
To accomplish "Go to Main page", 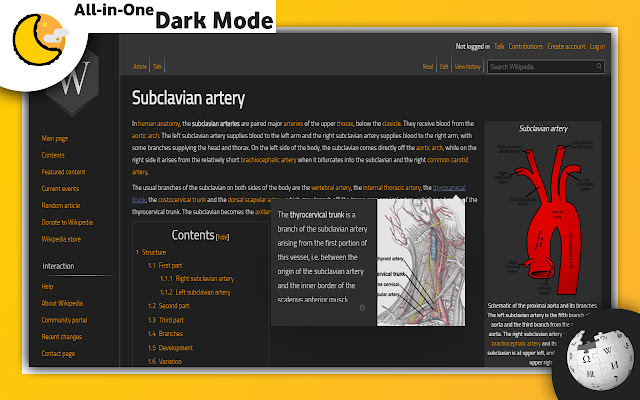I will pyautogui.click(x=55, y=138).
